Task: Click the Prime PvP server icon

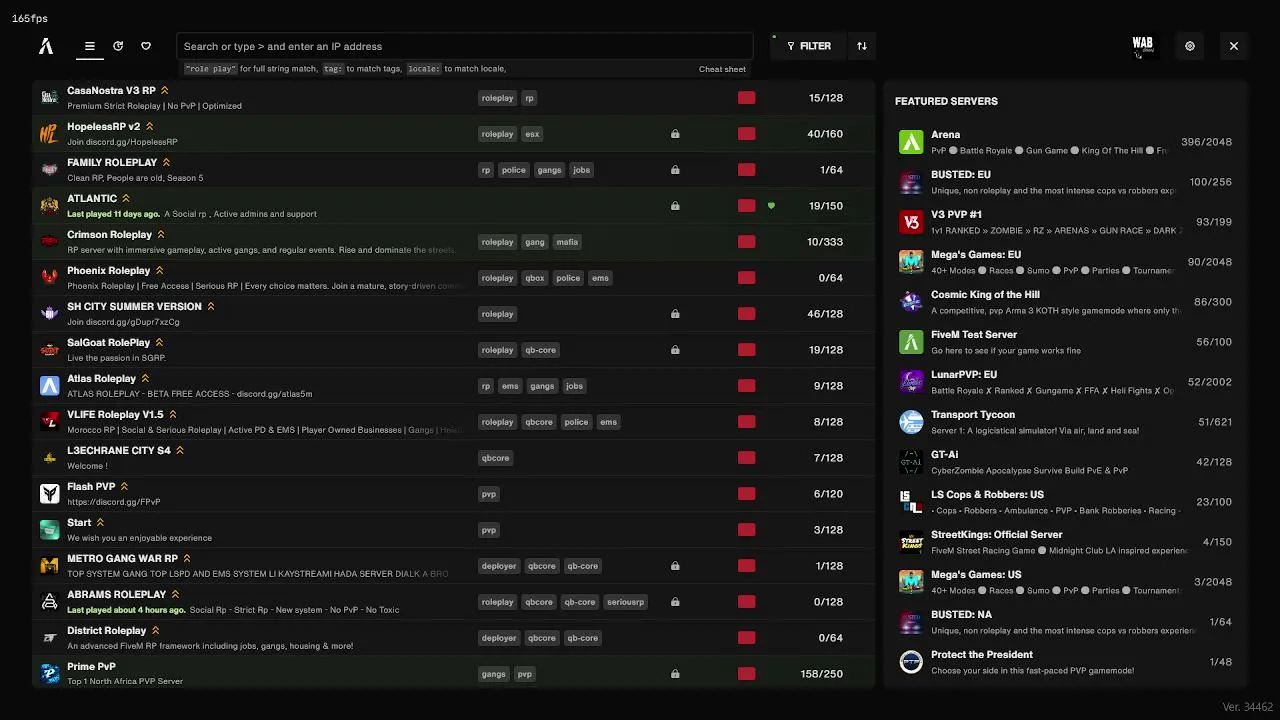Action: click(x=49, y=674)
